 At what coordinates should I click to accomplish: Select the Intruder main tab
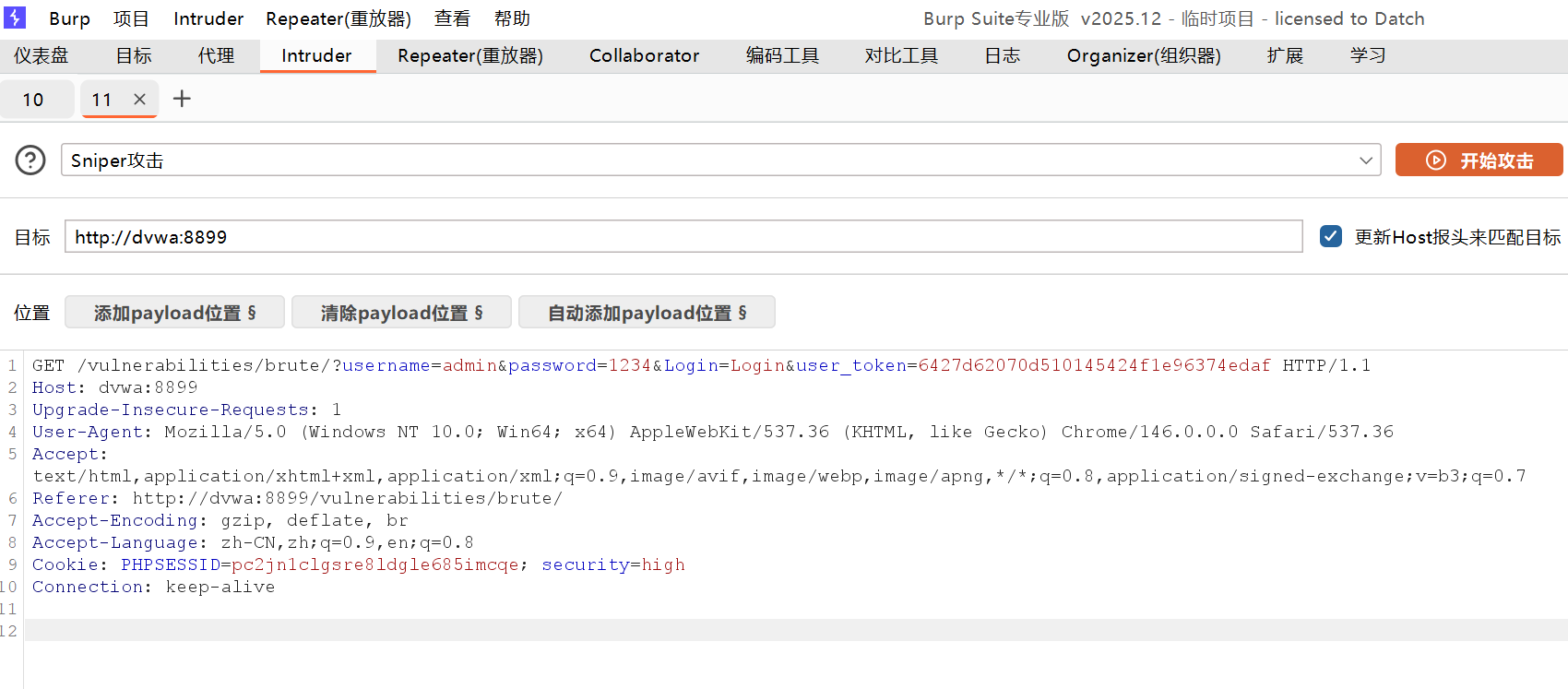click(316, 55)
